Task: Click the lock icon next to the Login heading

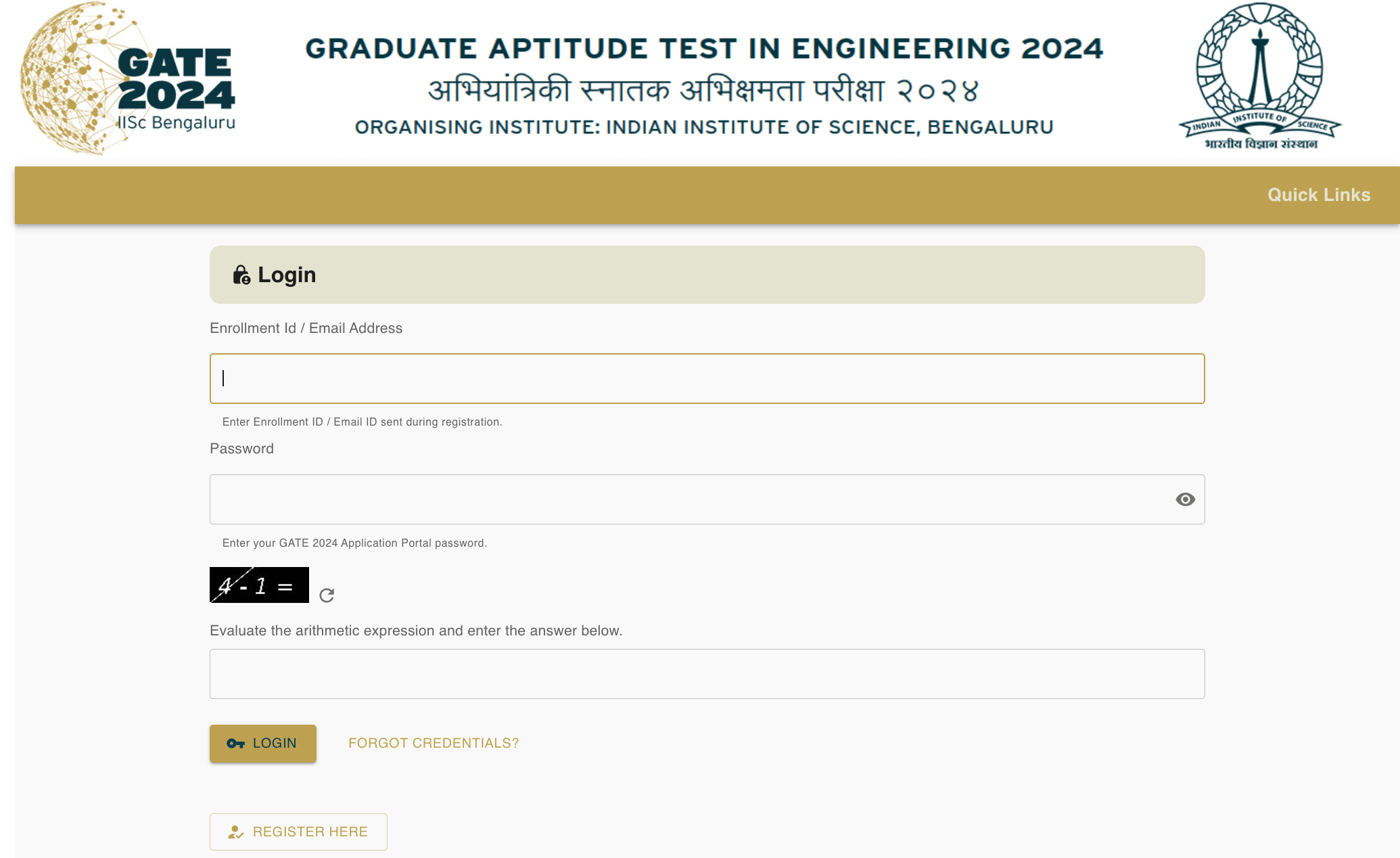Action: (241, 275)
